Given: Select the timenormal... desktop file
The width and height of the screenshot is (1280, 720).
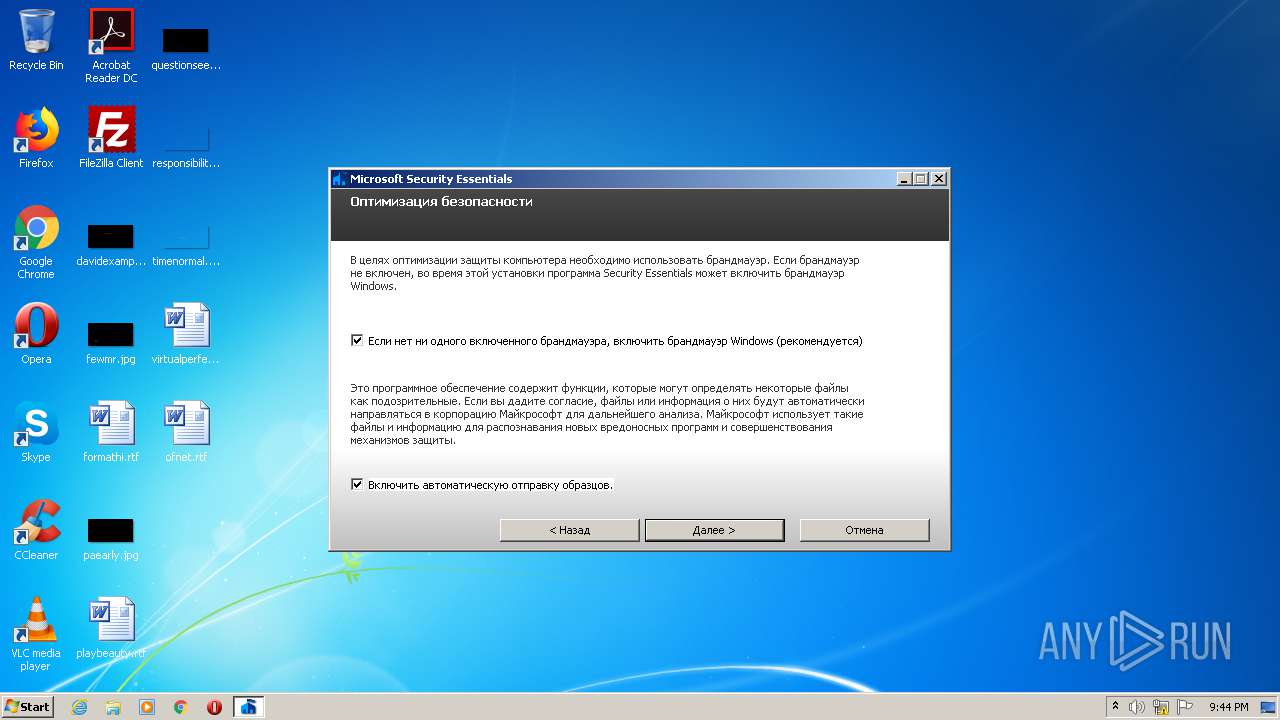Looking at the screenshot, I should tap(186, 243).
